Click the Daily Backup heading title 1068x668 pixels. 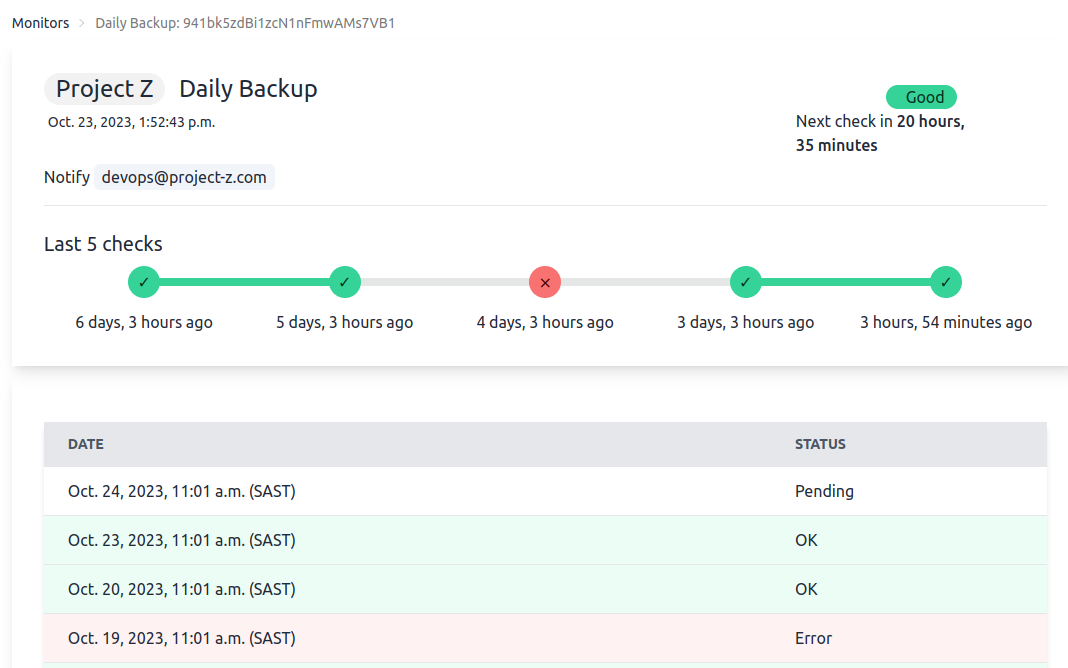point(248,89)
